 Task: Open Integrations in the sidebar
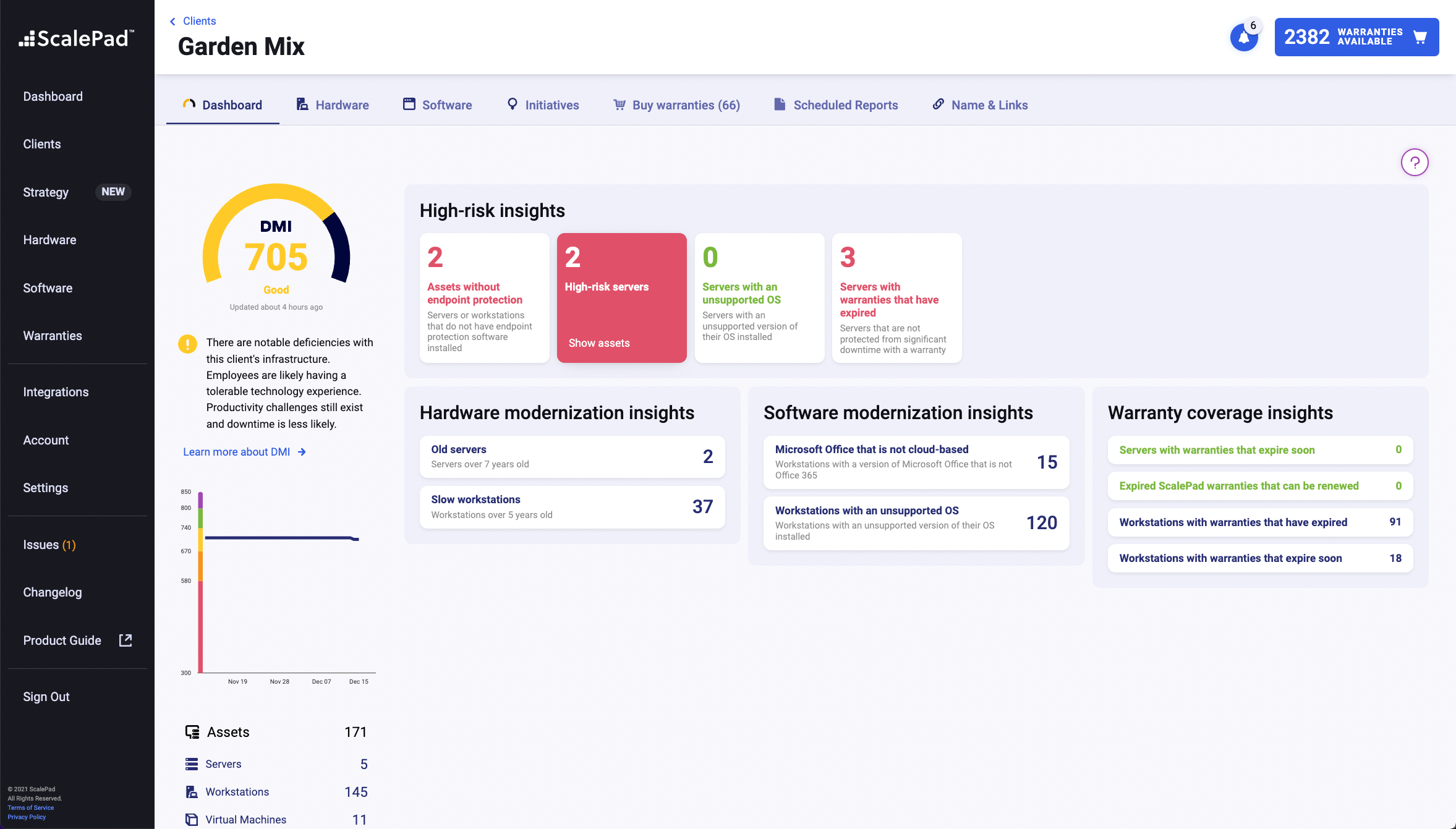pos(56,392)
